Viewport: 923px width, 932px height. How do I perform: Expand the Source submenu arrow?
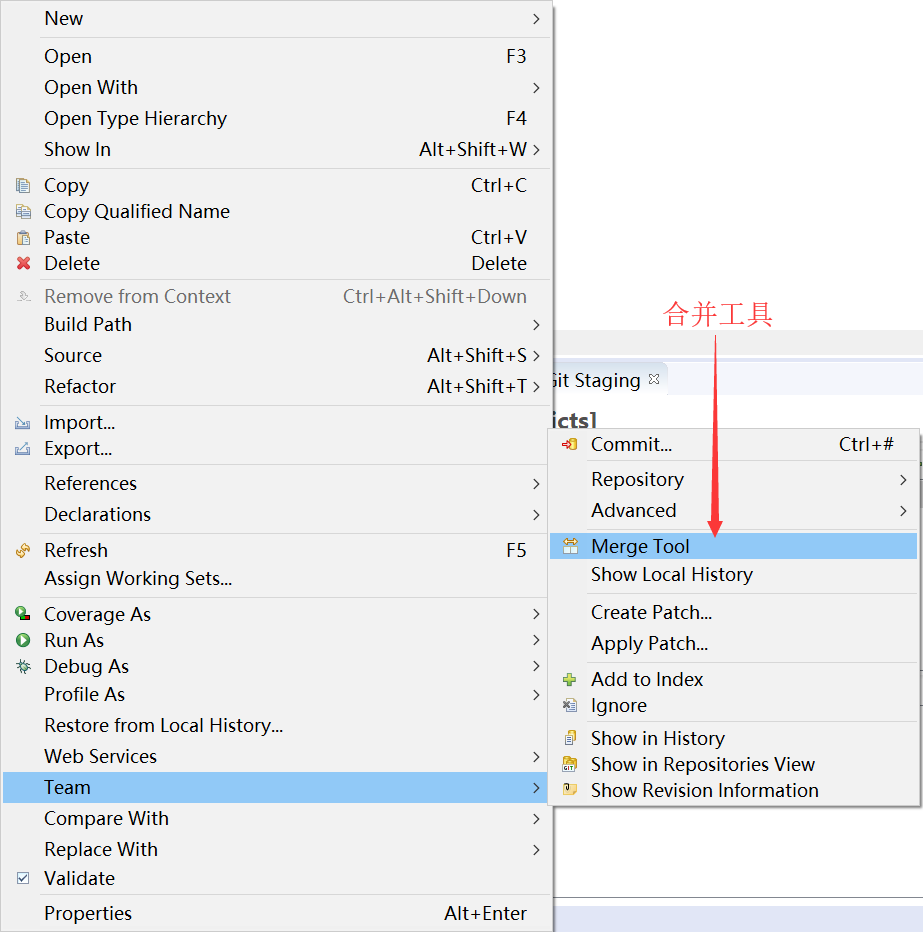tap(536, 356)
